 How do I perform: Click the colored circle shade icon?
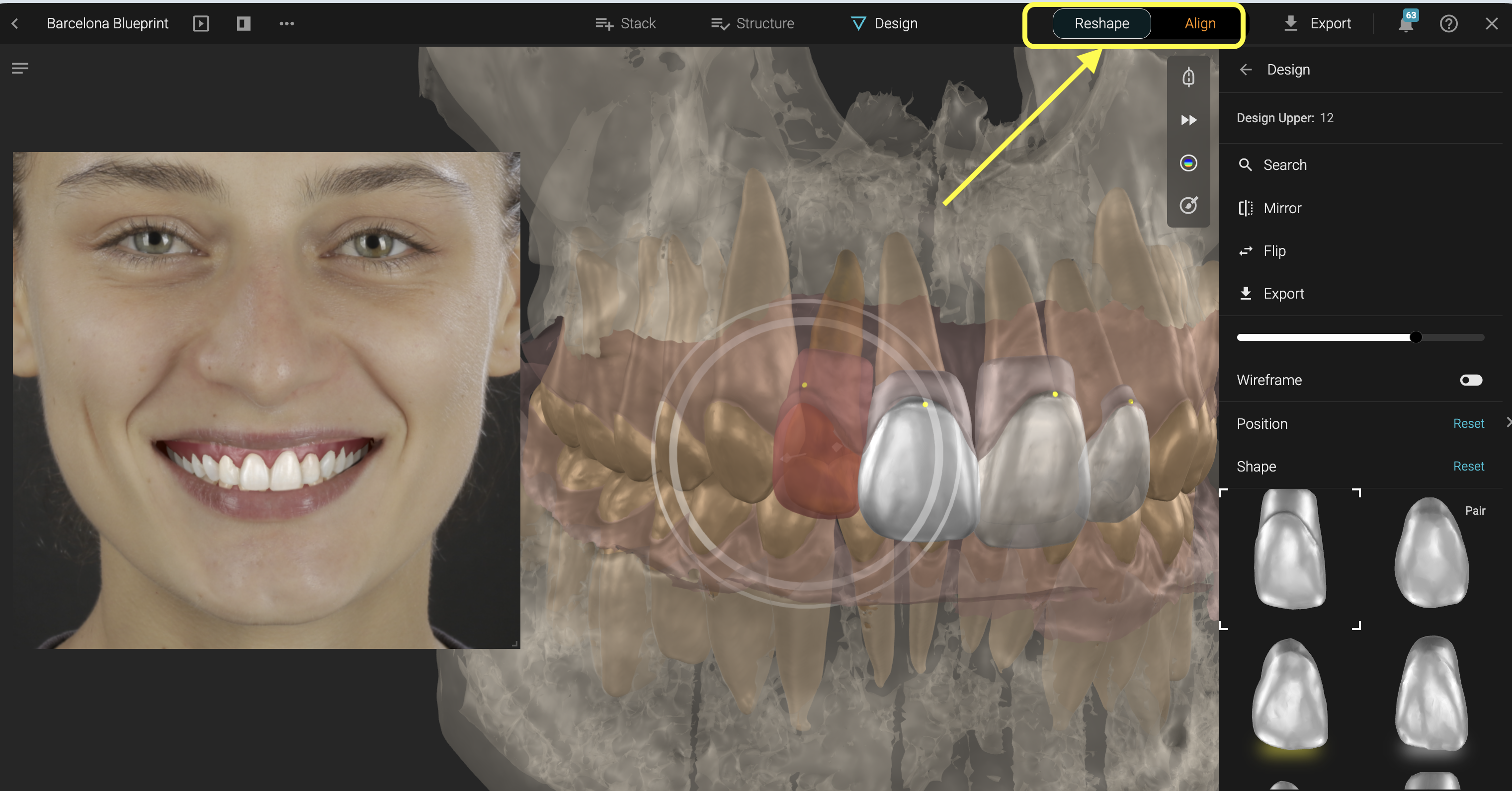coord(1188,163)
